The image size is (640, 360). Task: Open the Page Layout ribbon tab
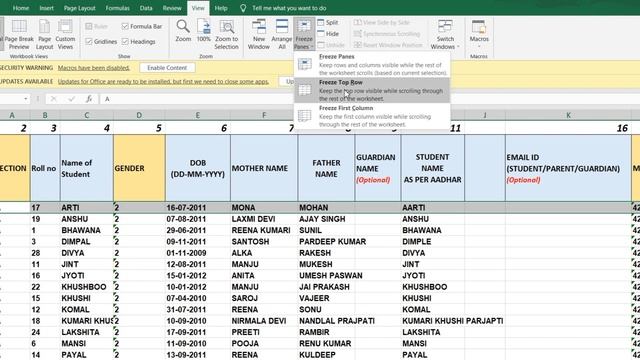coord(80,8)
